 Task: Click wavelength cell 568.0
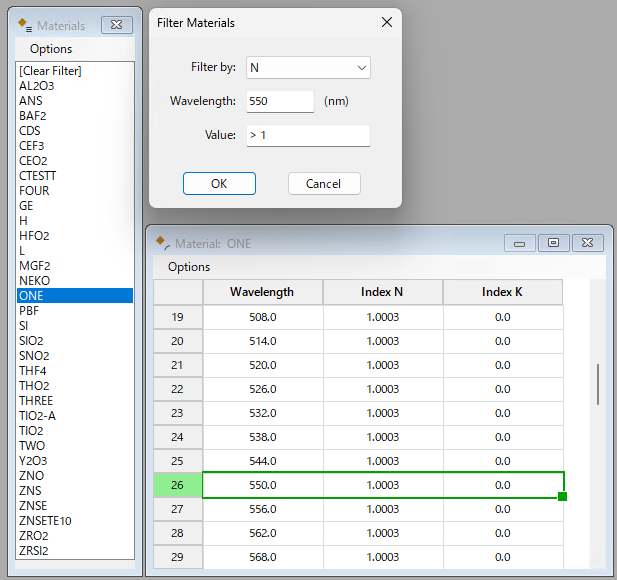(x=262, y=557)
